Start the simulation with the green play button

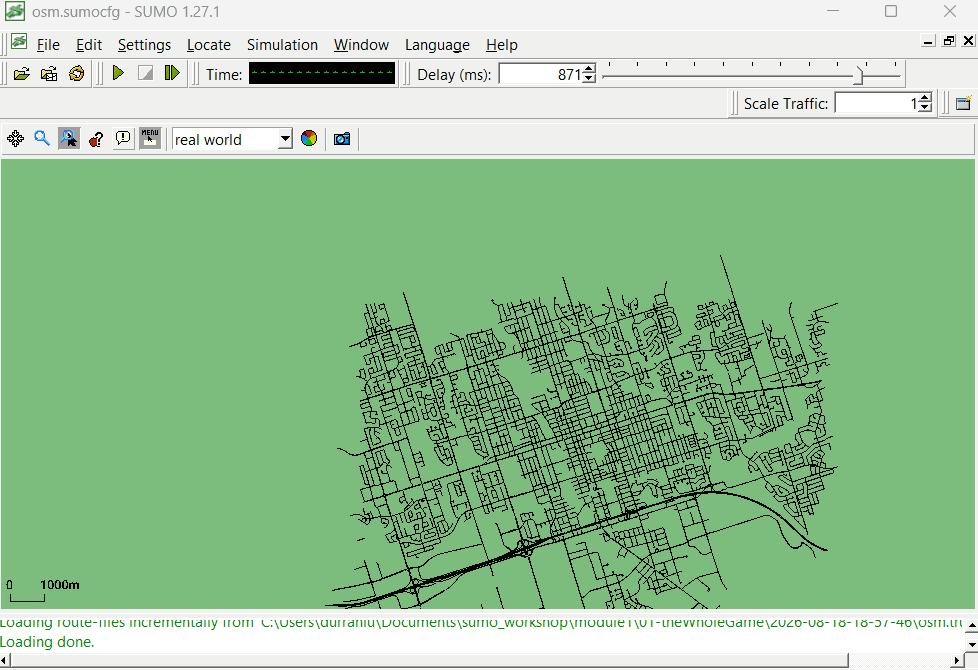pos(118,73)
